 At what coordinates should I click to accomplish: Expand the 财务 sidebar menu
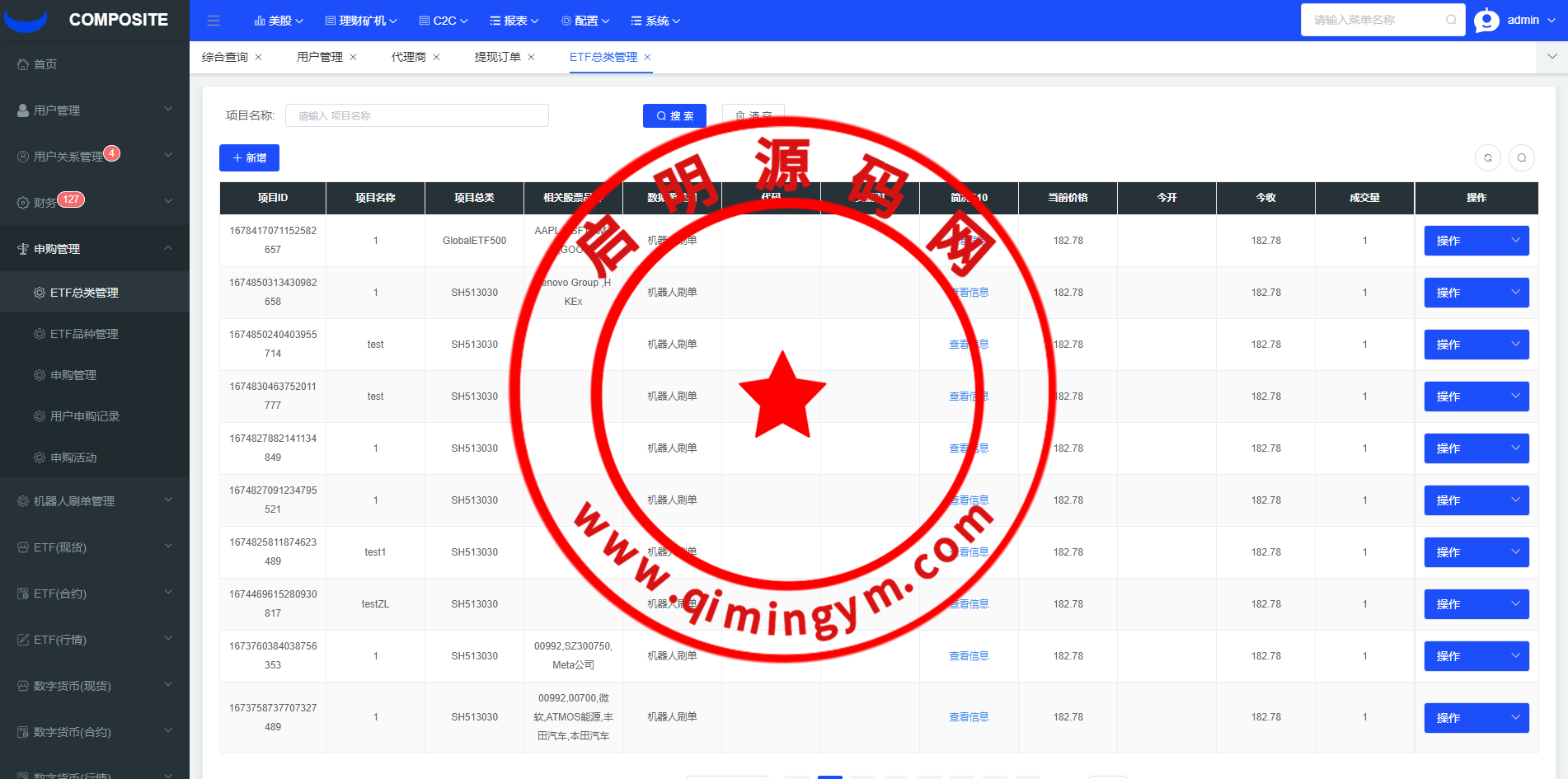point(94,202)
